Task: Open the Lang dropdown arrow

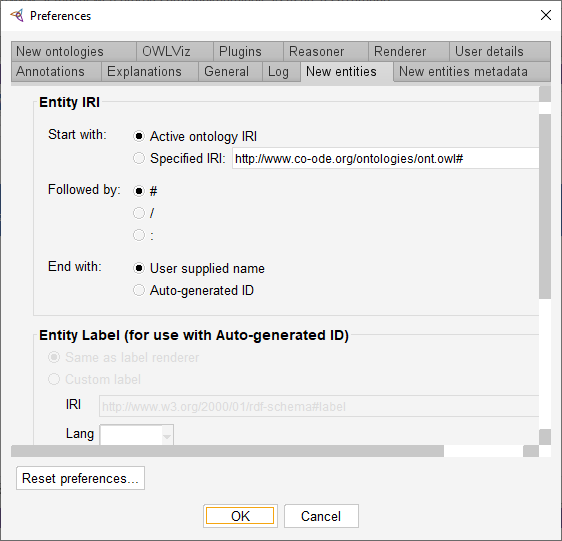Action: [167, 436]
